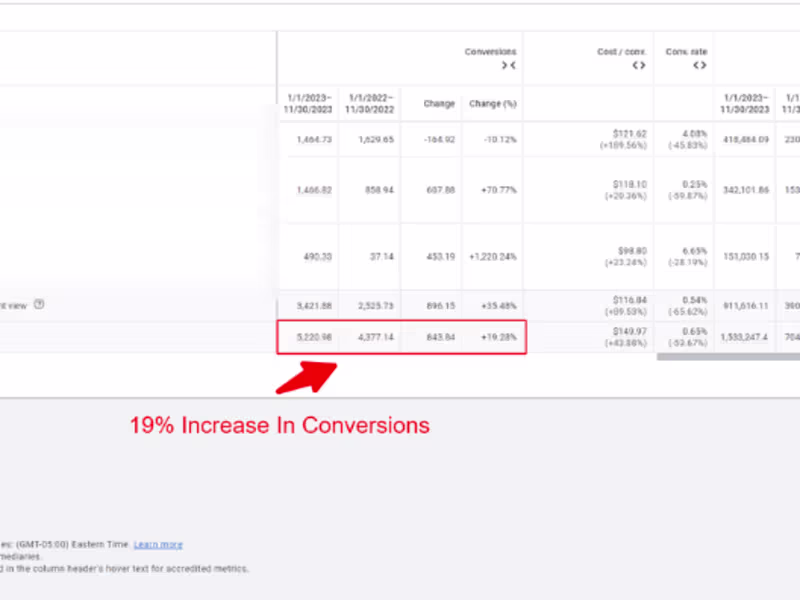800x600 pixels.
Task: Expand the Cost / conv. comparison arrows
Action: click(x=639, y=65)
